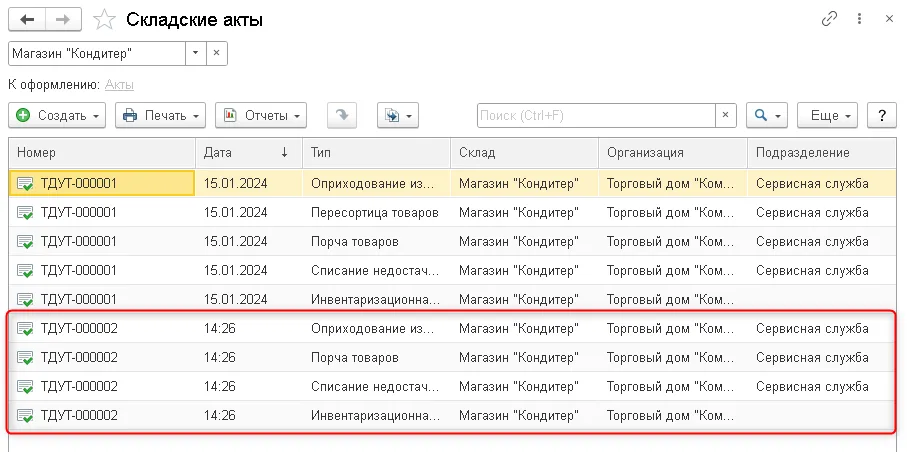Select Порча товаров cell dated 15.01.2024
The height and width of the screenshot is (452, 907).
(376, 241)
